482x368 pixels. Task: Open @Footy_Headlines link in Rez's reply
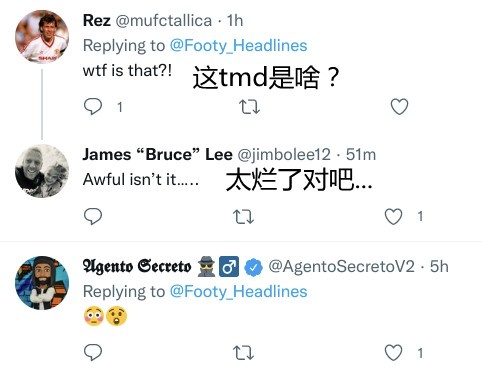tap(238, 46)
